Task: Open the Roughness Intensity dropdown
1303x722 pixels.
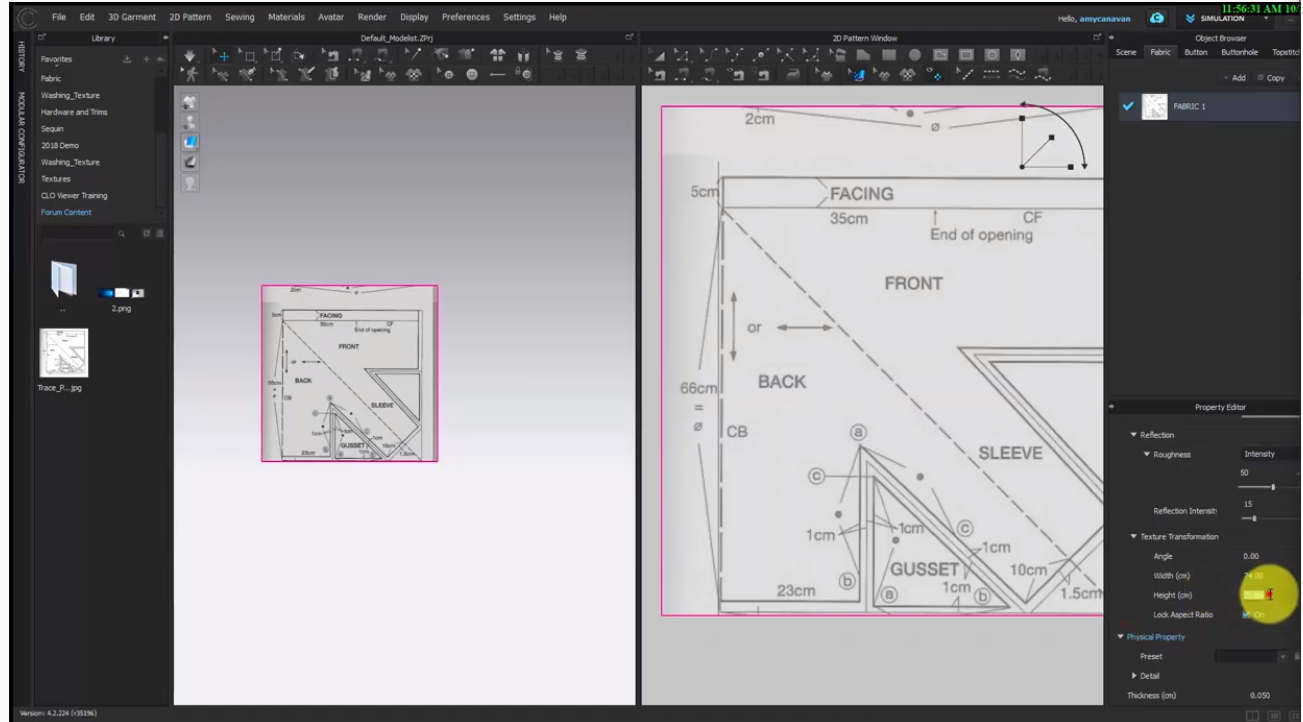Action: (x=1270, y=454)
